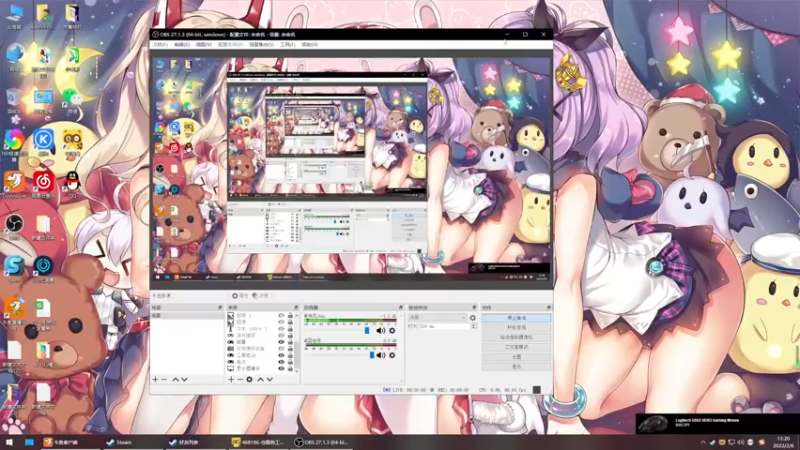Undock the 控件 panel via its header icon

pyautogui.click(x=548, y=308)
